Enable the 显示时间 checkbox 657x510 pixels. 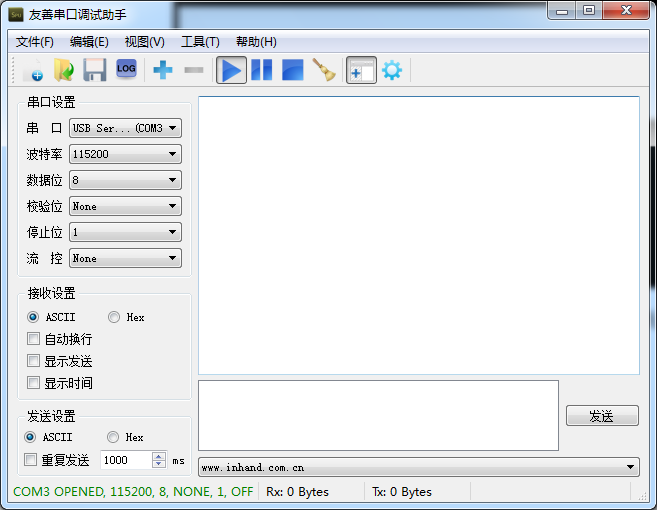pos(34,383)
